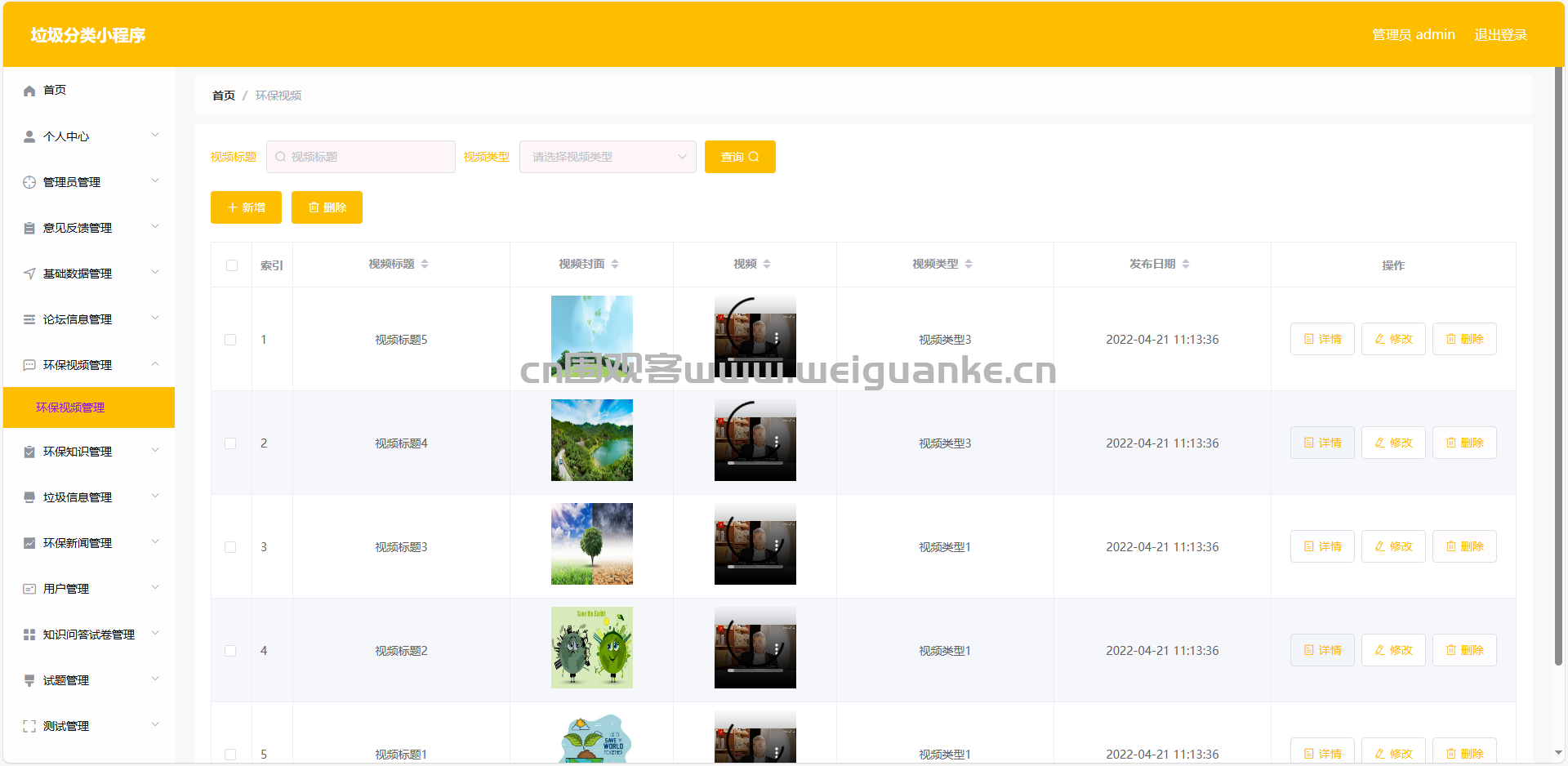Image resolution: width=1568 pixels, height=766 pixels.
Task: Select the highlighted 环保视频管理 submenu item
Action: point(89,407)
